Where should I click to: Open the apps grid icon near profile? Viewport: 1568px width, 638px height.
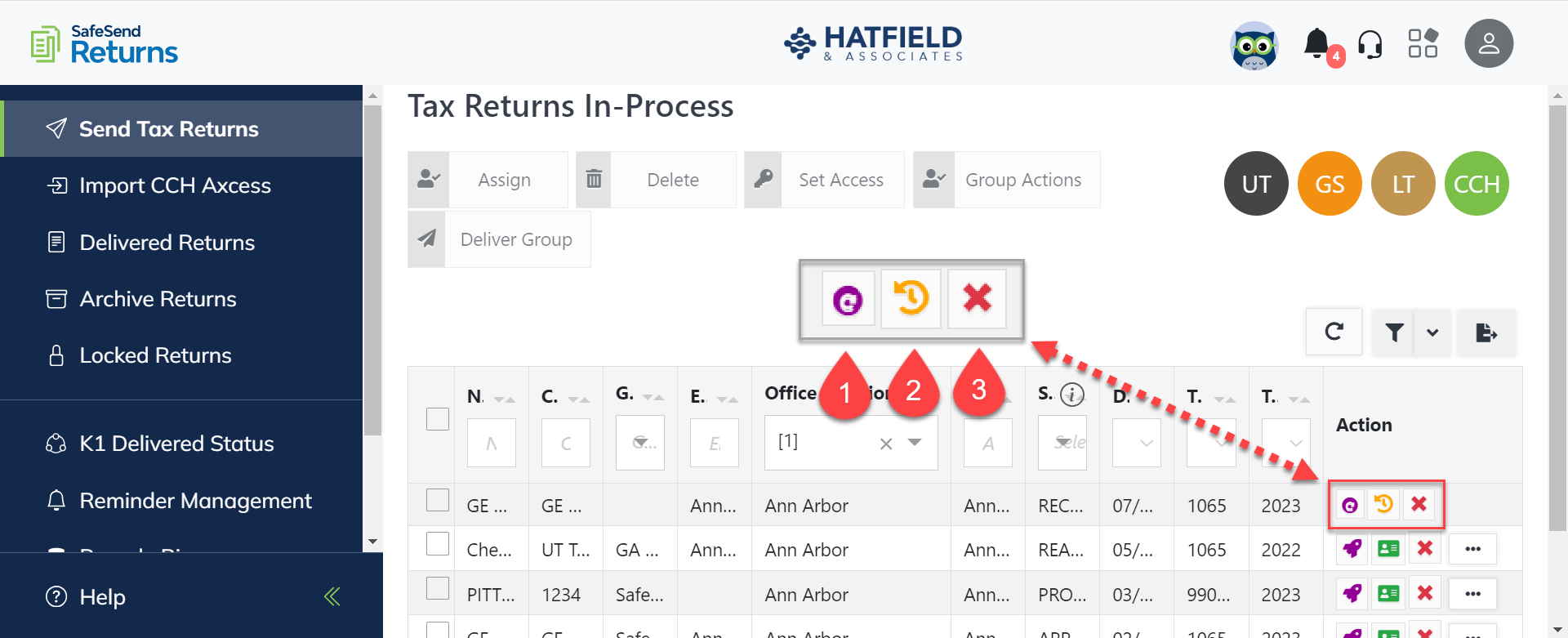pos(1423,44)
